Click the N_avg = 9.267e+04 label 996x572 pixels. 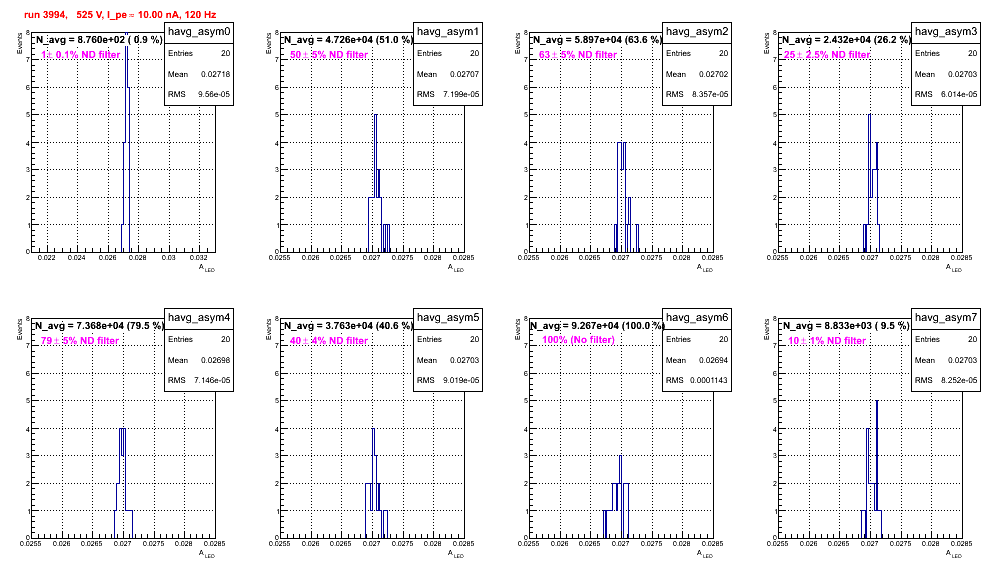point(597,326)
